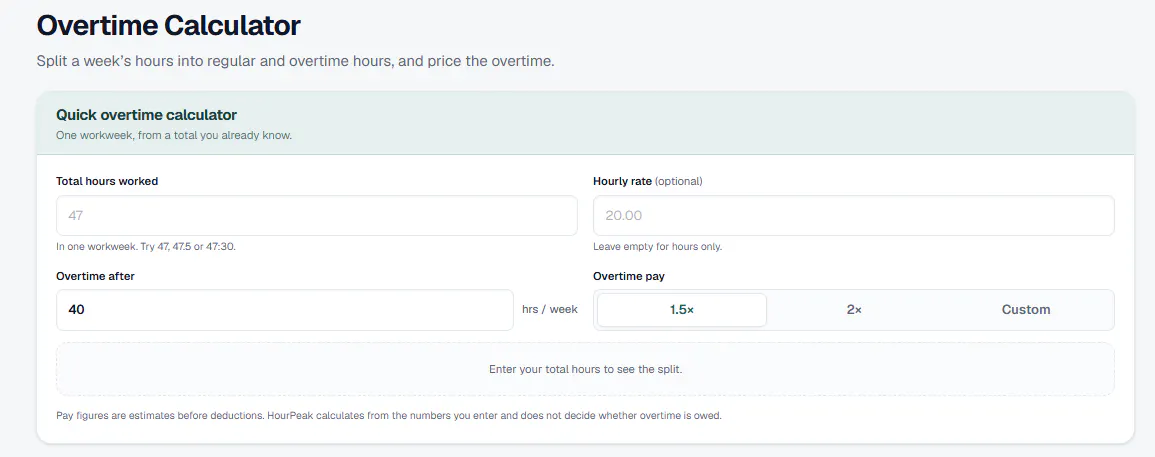Click the Total hours worked input field
The height and width of the screenshot is (457, 1155).
click(317, 215)
